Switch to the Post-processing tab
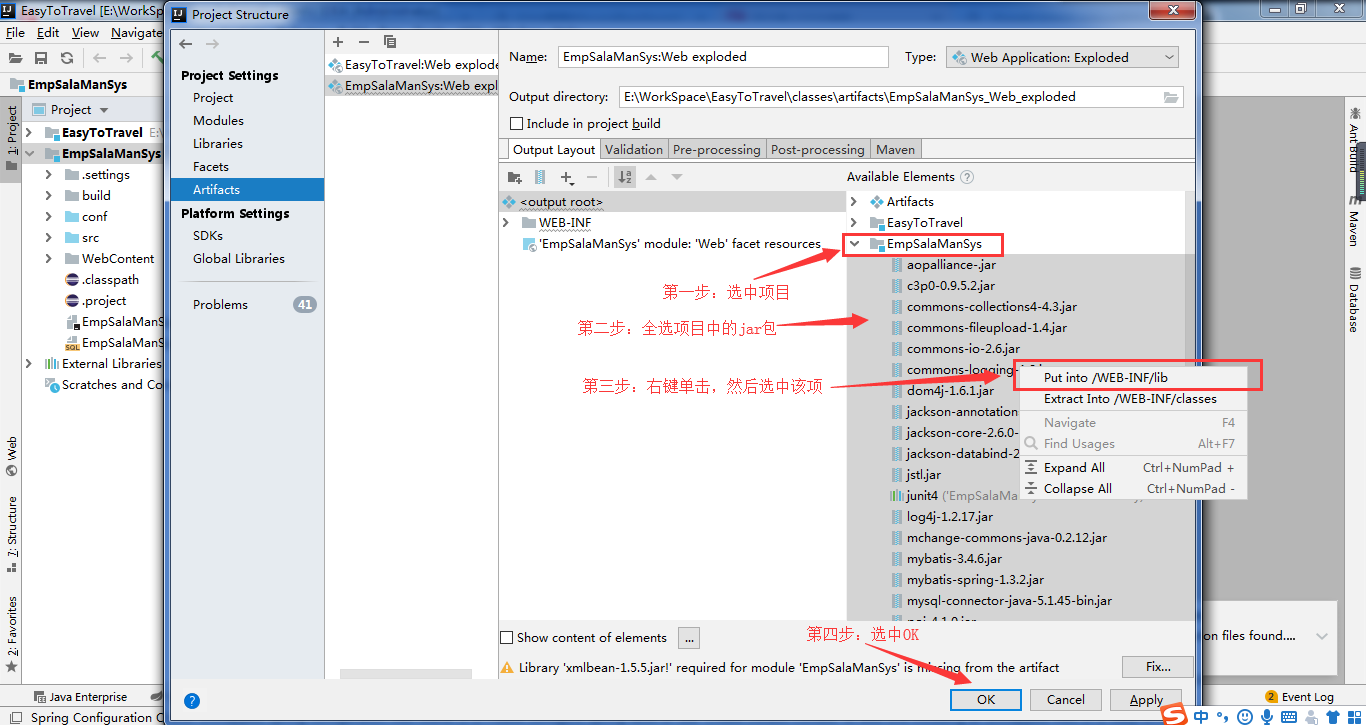1366x725 pixels. [x=817, y=150]
